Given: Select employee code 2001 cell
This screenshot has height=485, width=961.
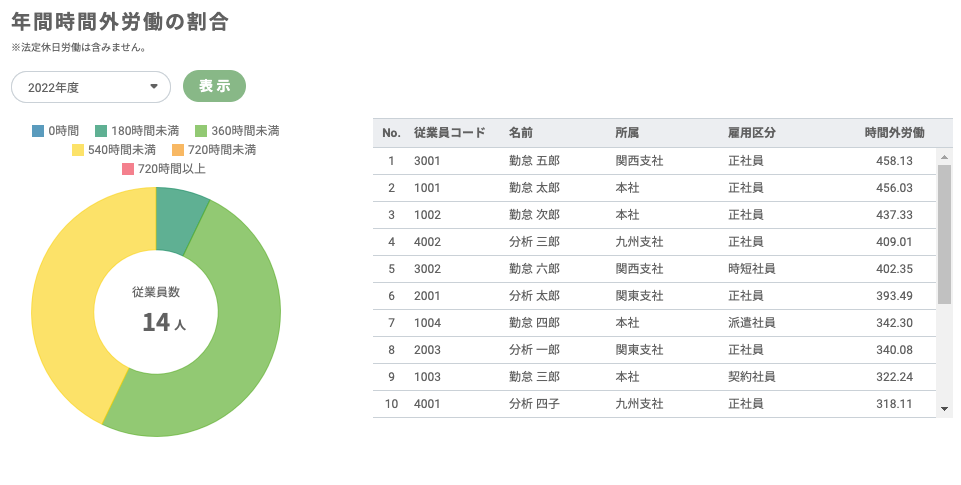Looking at the screenshot, I should 427,296.
